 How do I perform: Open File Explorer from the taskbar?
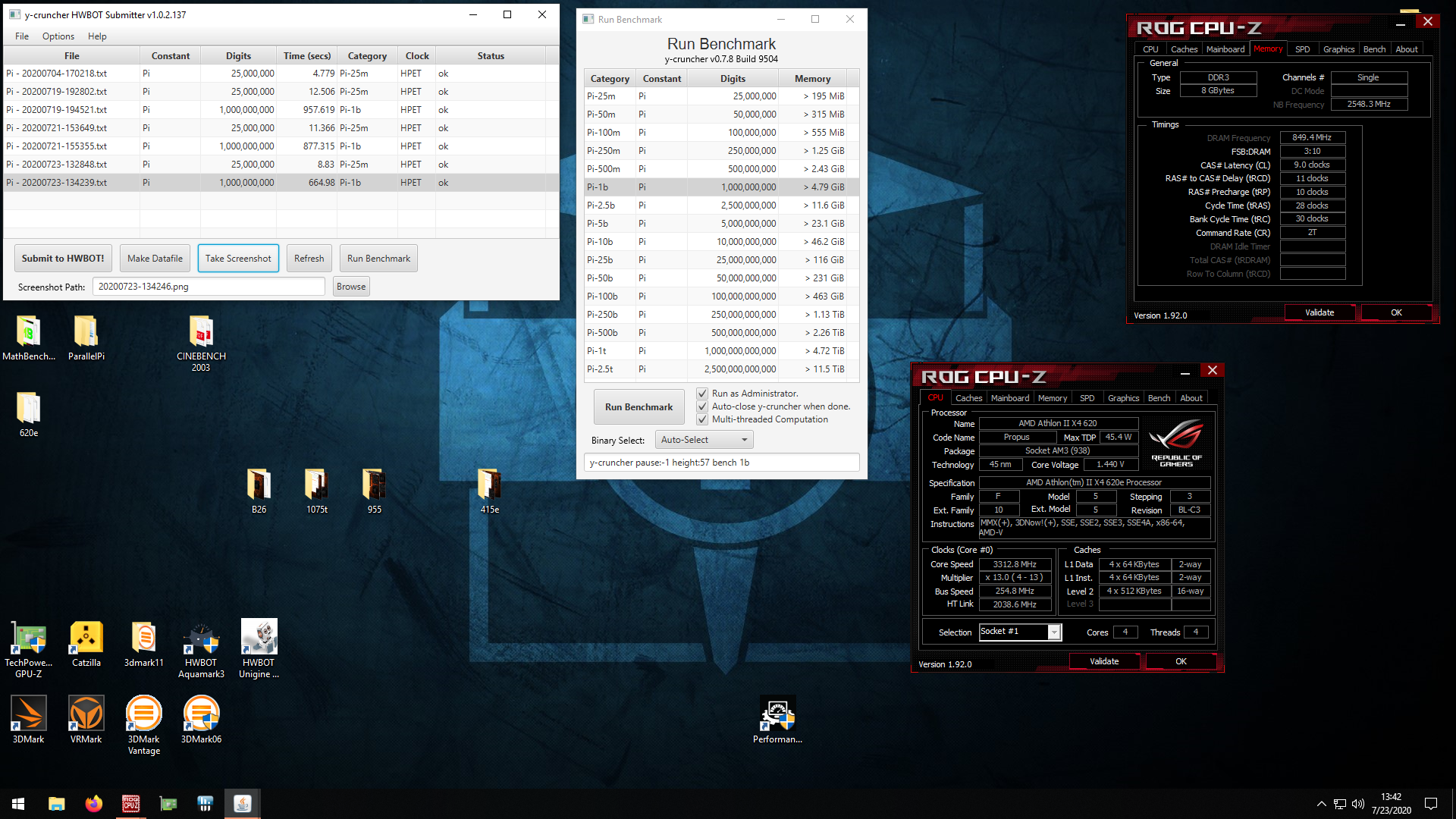pyautogui.click(x=56, y=804)
